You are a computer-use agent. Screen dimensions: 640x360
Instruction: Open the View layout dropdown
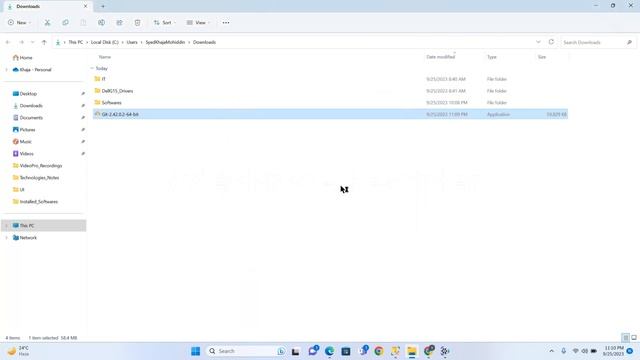pyautogui.click(x=198, y=23)
